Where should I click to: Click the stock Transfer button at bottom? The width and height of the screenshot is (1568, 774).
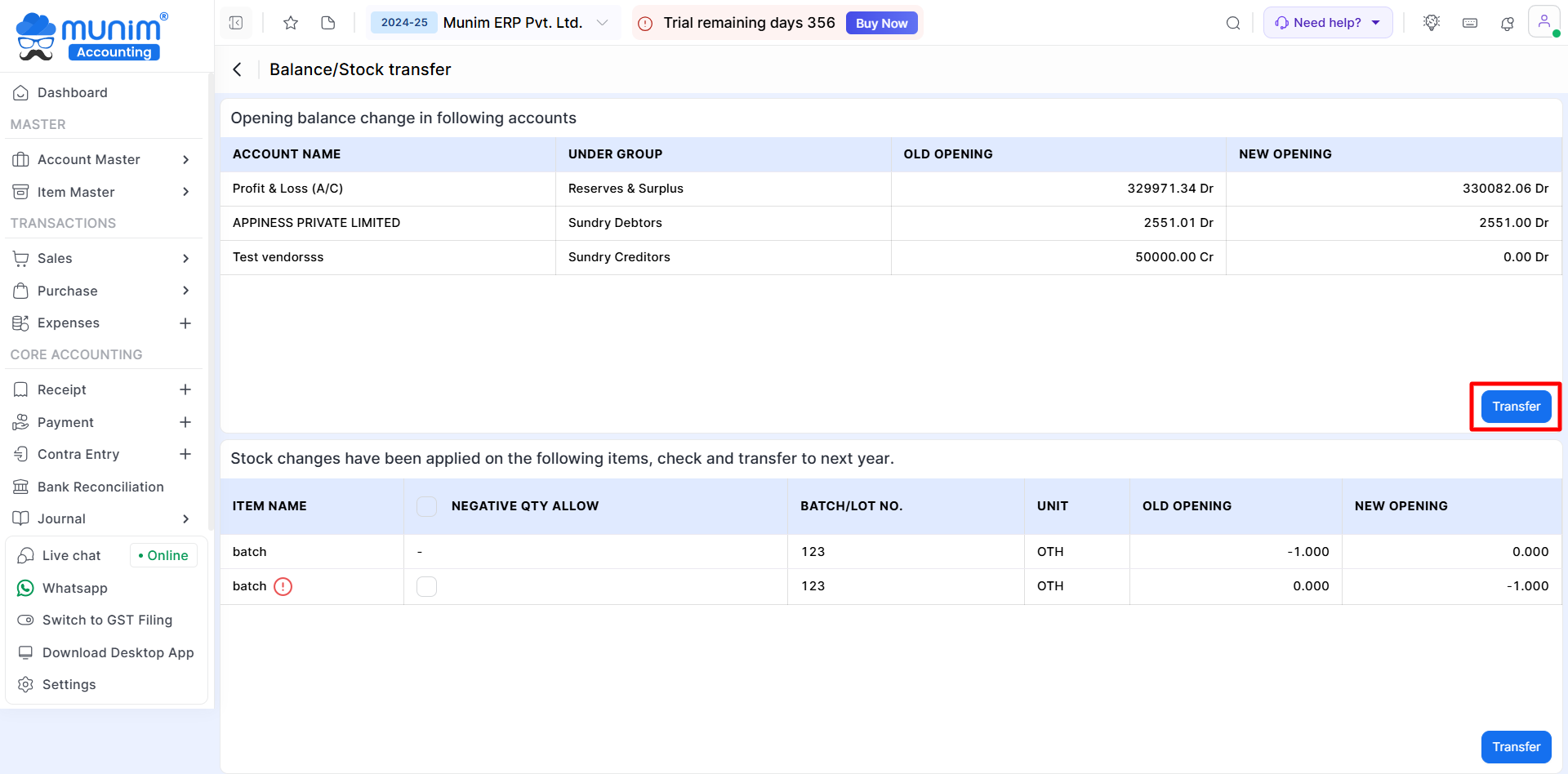[1516, 747]
